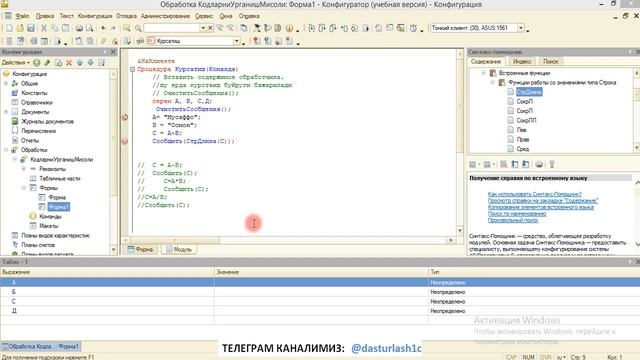Click the green down-arrow icon in module toolbar
Screen dimensions: 640x360
point(128,41)
